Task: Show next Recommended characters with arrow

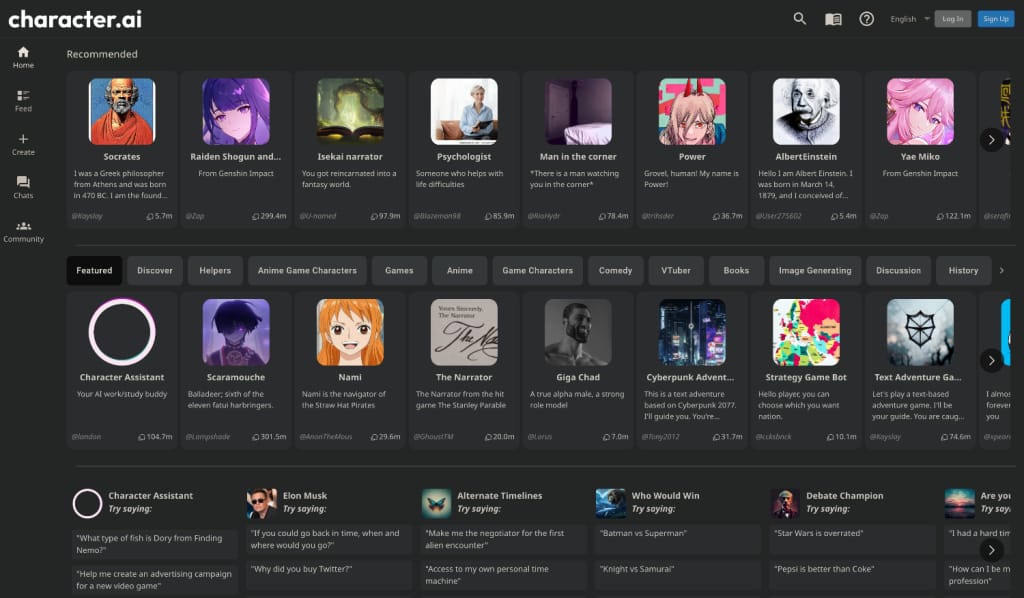Action: tap(991, 140)
